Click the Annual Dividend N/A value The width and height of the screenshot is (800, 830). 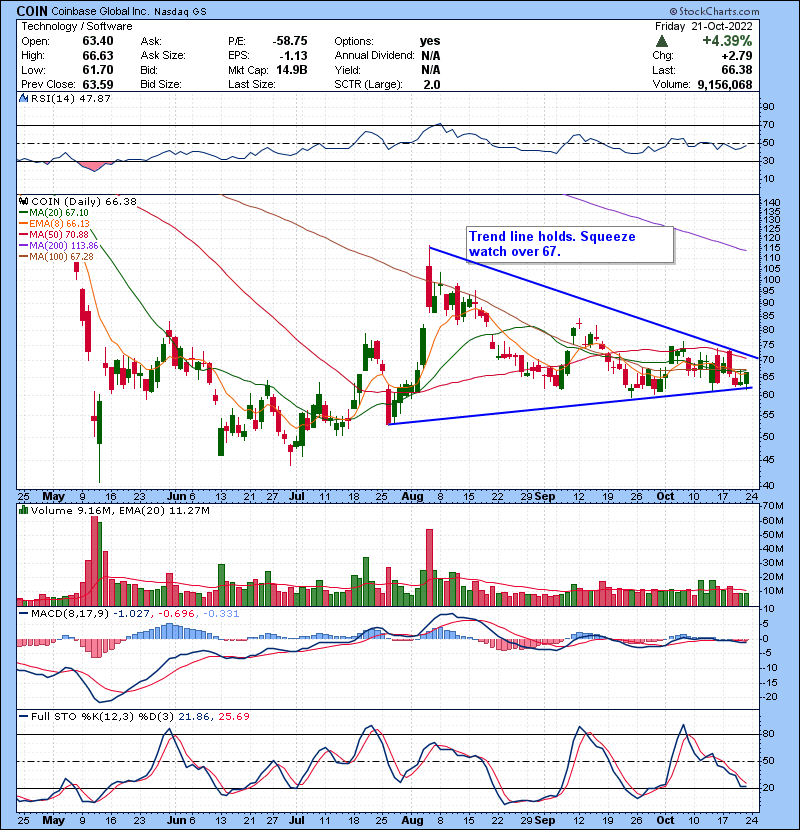pyautogui.click(x=430, y=55)
